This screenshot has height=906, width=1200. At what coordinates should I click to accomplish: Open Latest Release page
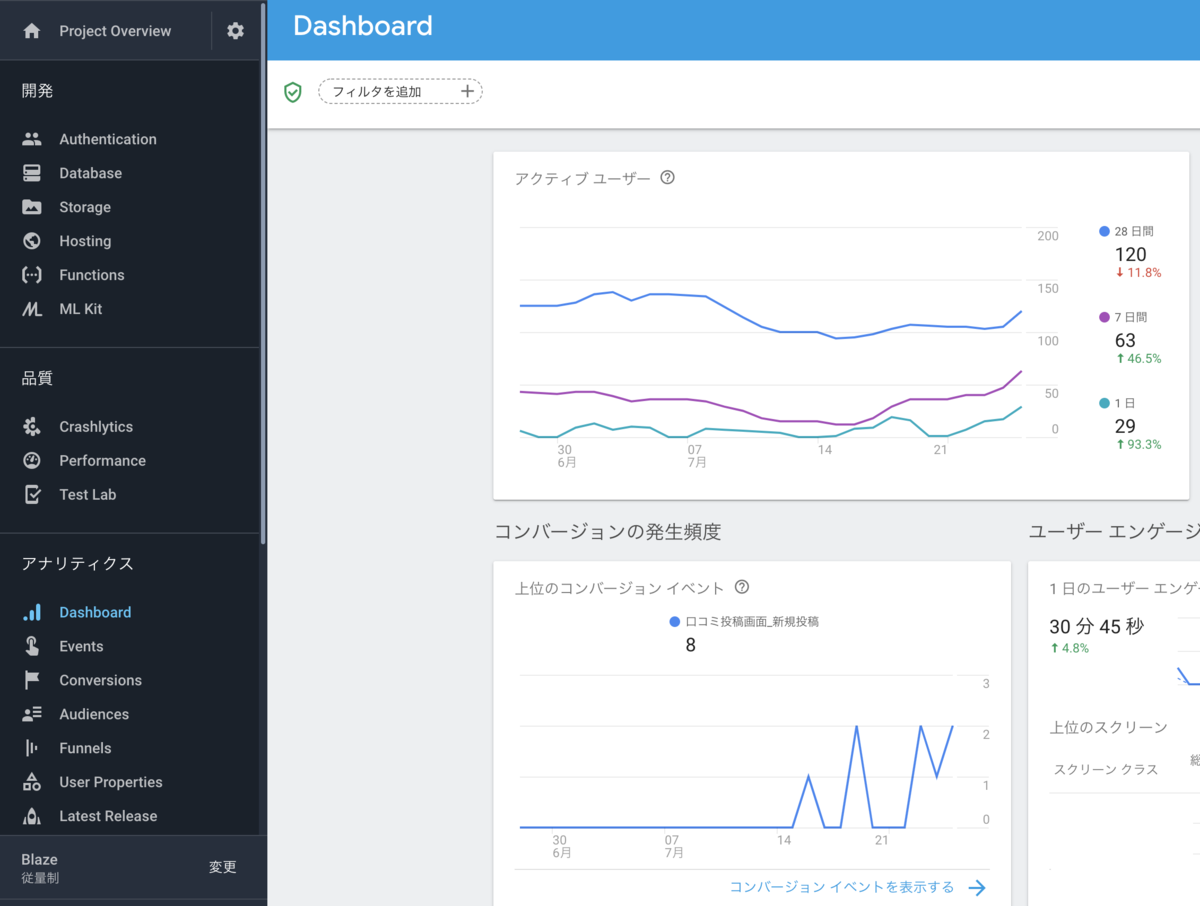tap(108, 816)
